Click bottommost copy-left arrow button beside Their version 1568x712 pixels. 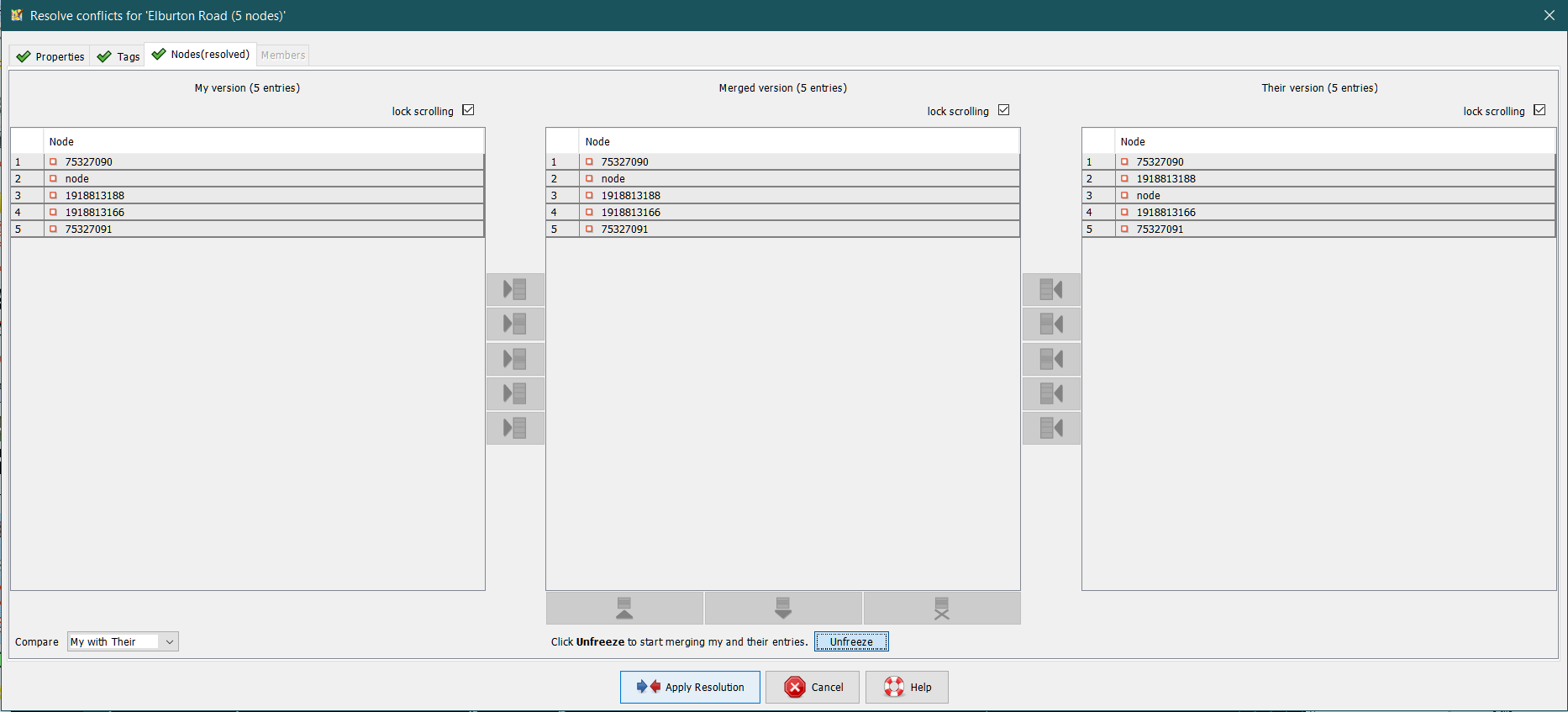pyautogui.click(x=1051, y=428)
